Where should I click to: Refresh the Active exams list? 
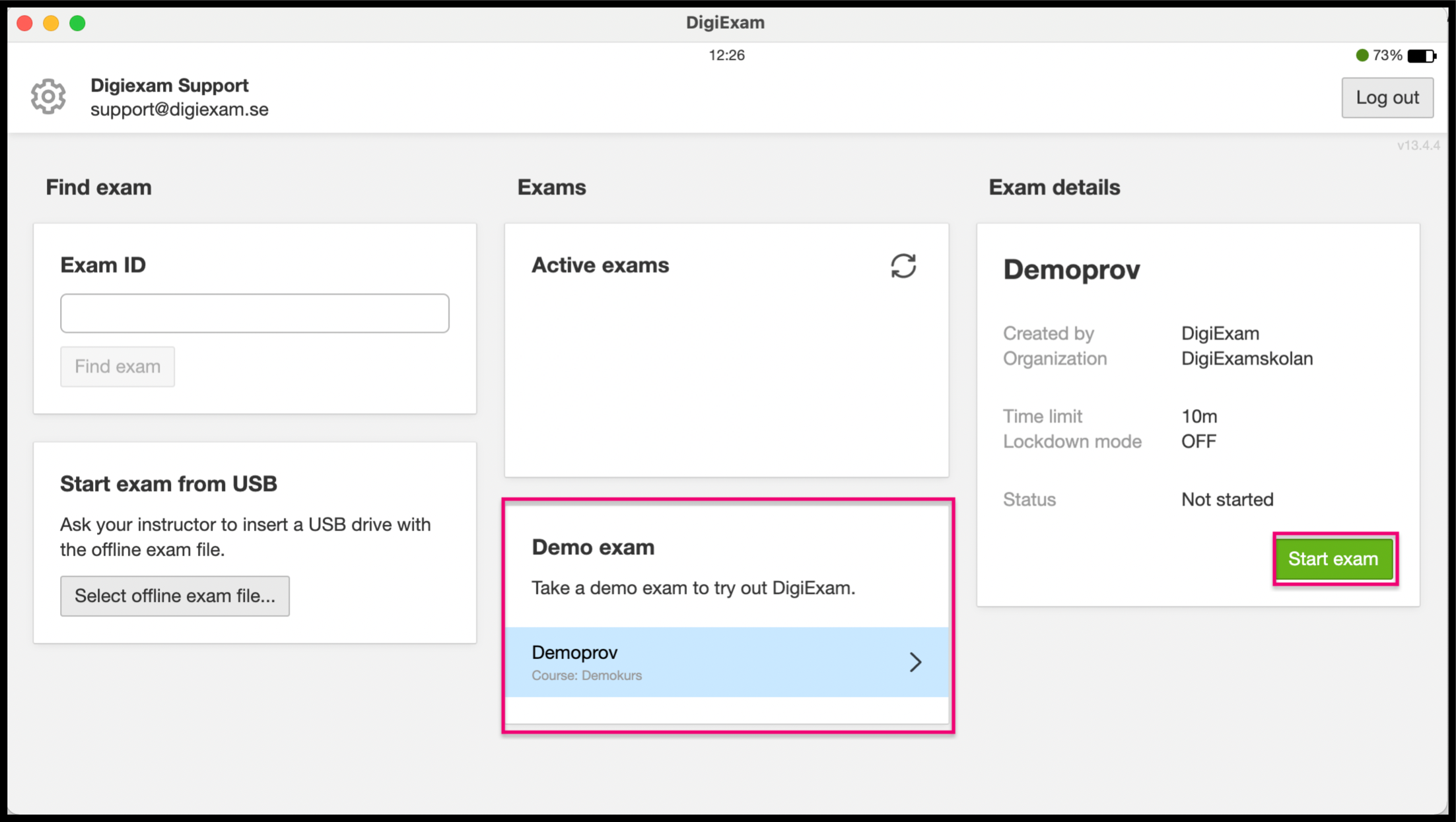[903, 266]
